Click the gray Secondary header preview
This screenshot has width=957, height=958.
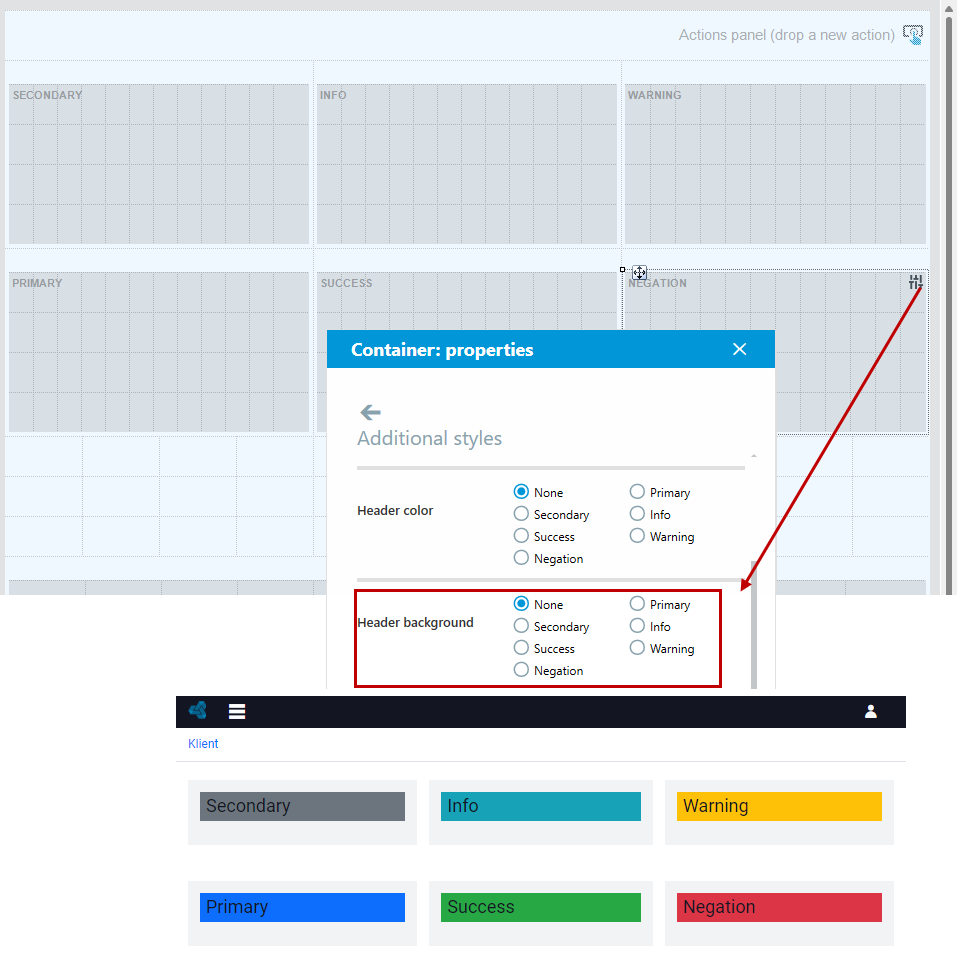click(x=302, y=806)
